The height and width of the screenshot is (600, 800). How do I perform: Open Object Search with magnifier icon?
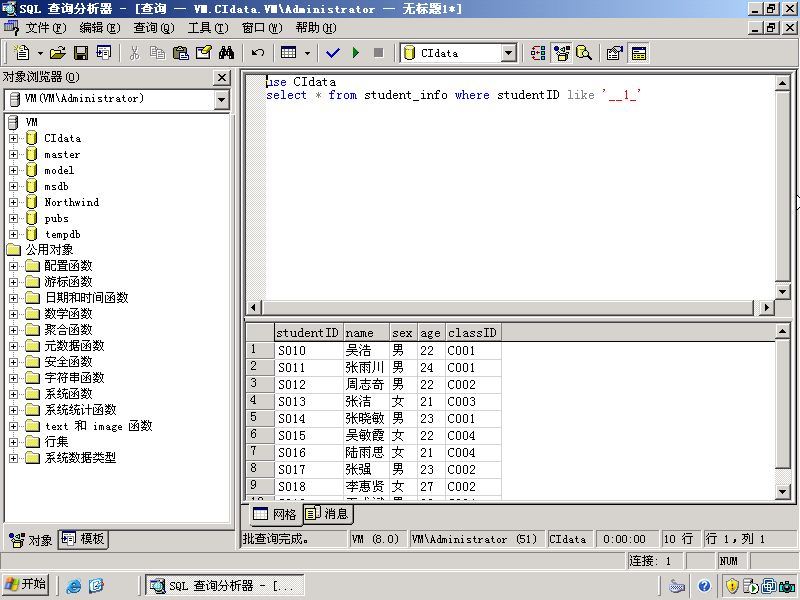[584, 53]
